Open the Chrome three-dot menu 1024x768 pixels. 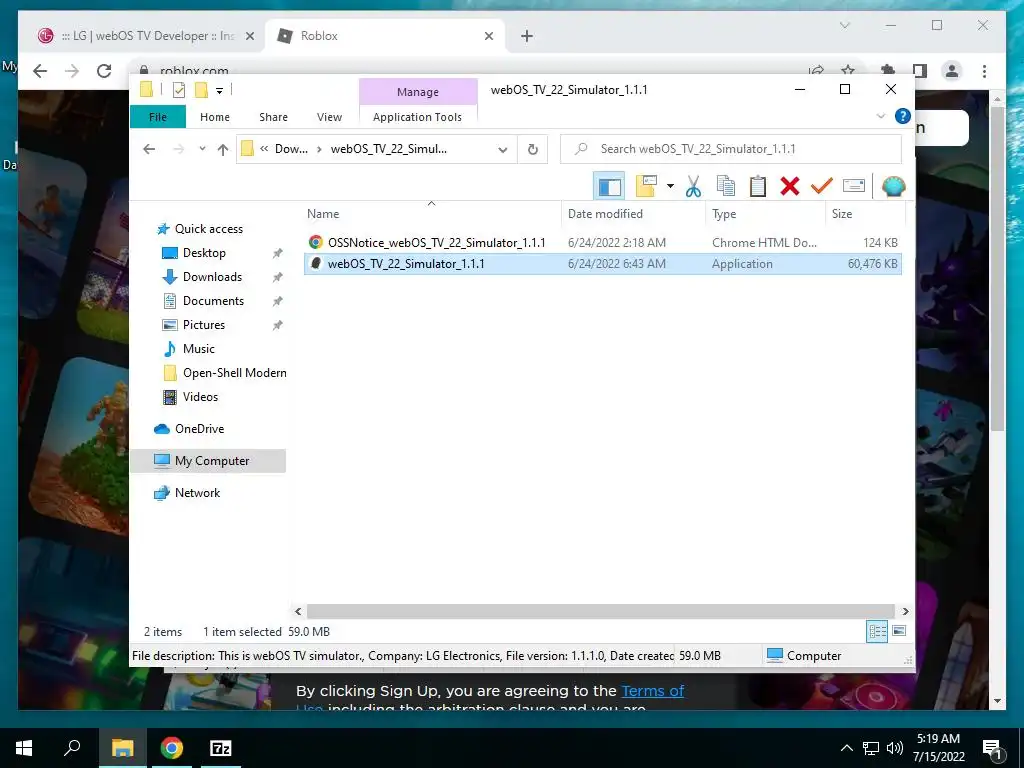(x=984, y=71)
